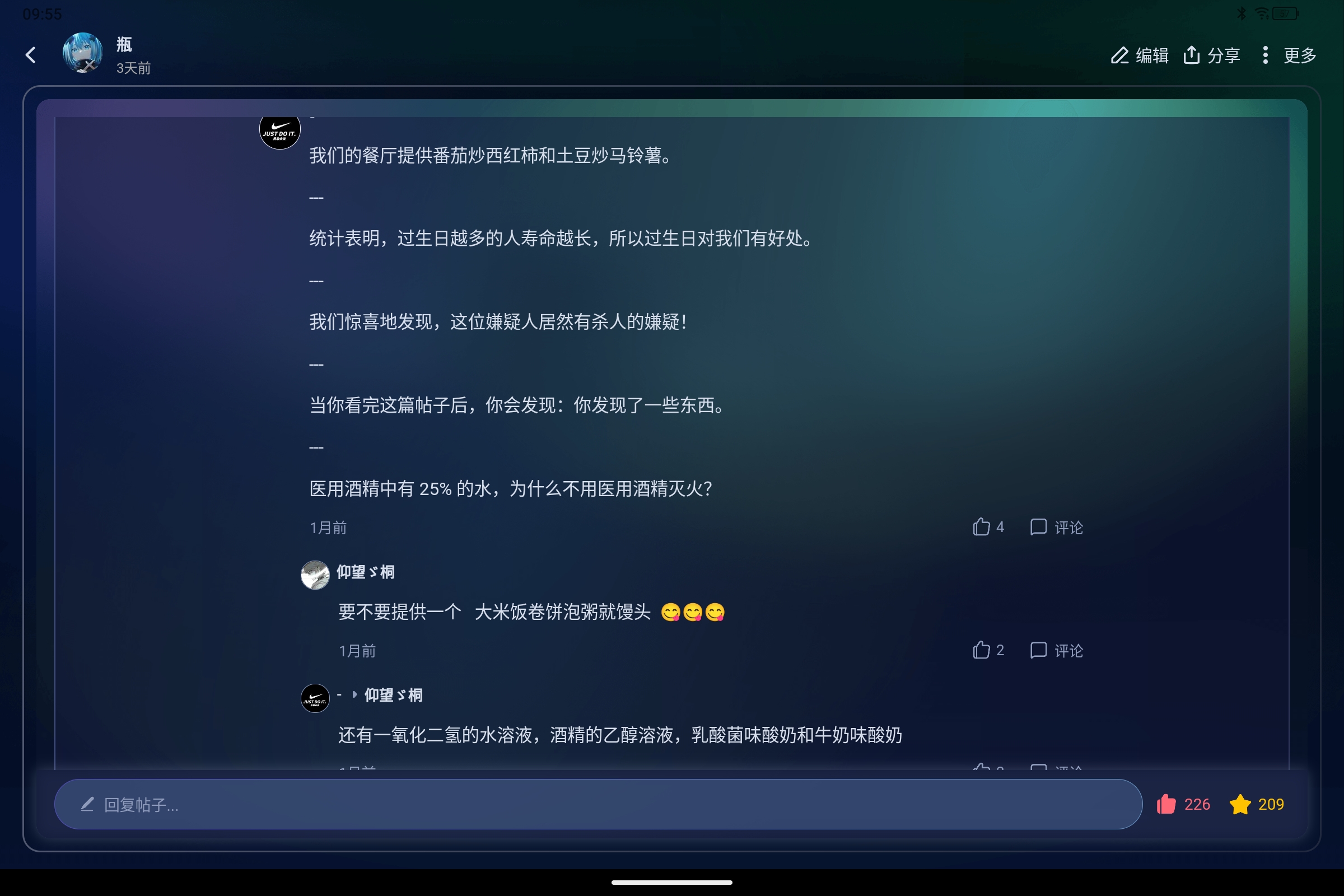Tap the 编辑 edit pencil icon
This screenshot has height=896, width=1344.
coord(1119,55)
